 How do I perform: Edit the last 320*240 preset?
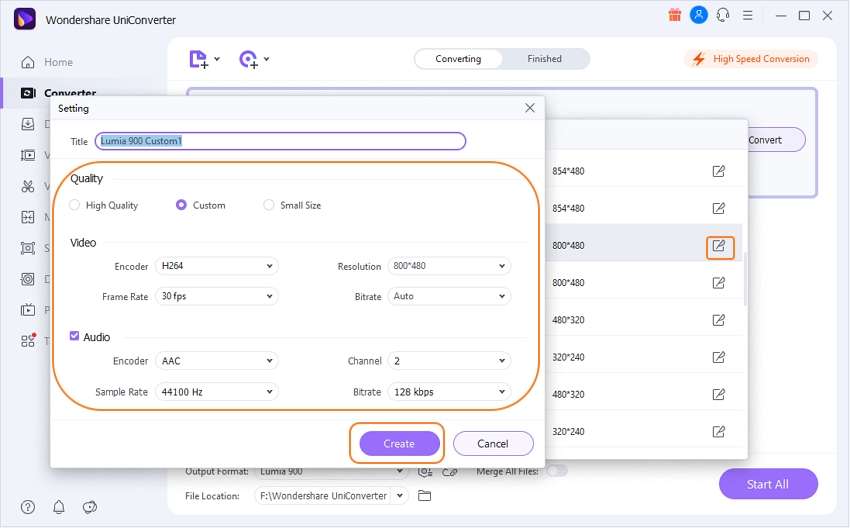[x=718, y=432]
